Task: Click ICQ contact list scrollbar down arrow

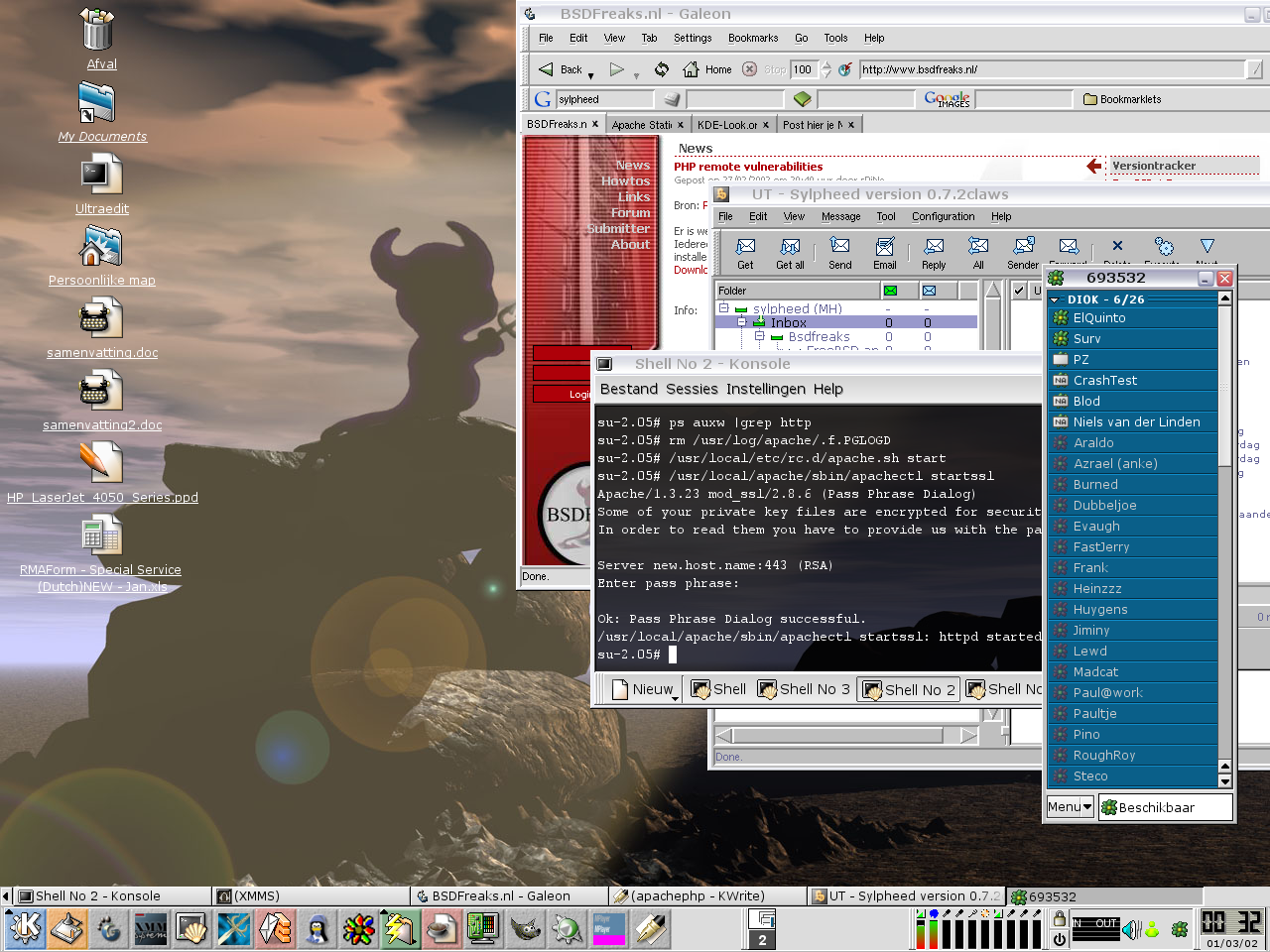Action: pyautogui.click(x=1225, y=781)
